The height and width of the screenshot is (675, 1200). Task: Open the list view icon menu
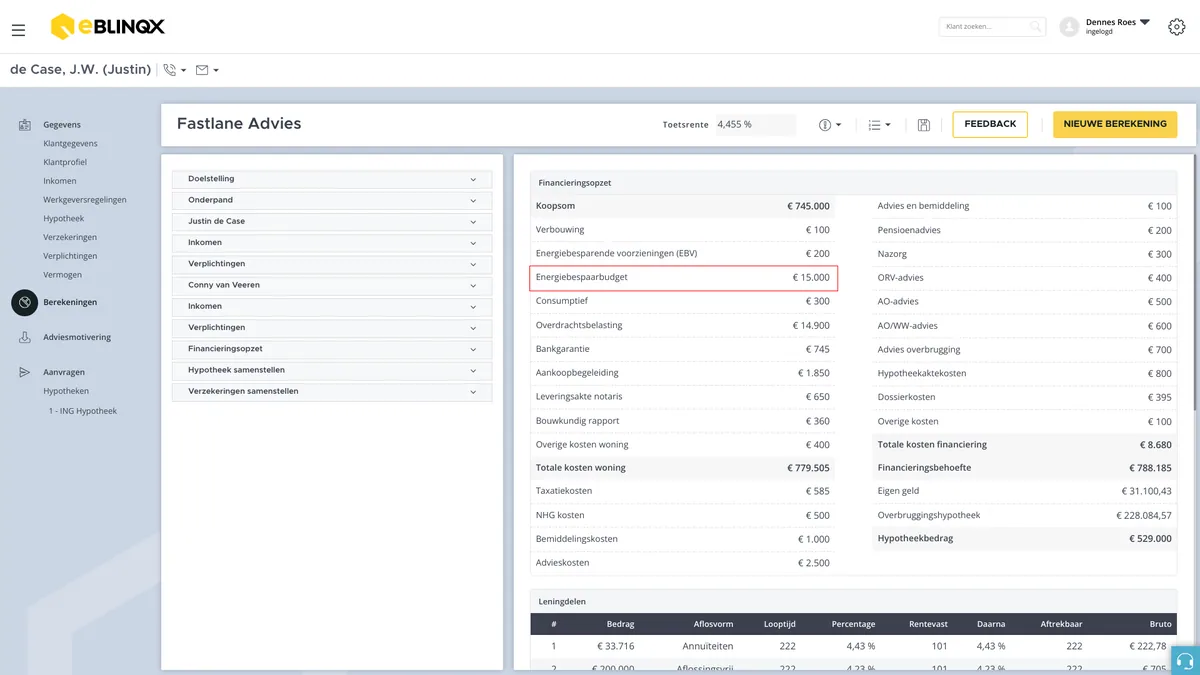[x=875, y=125]
